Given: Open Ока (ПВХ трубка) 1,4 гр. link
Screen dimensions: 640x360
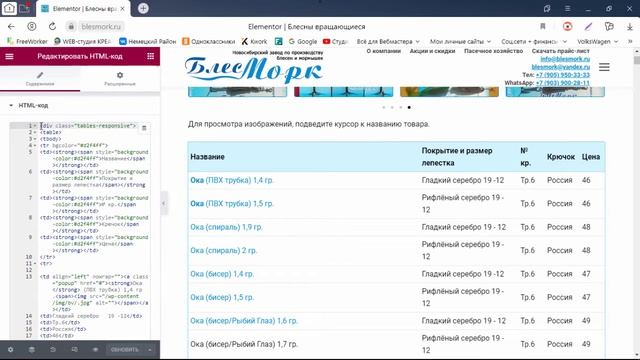Looking at the screenshot, I should 232,180.
